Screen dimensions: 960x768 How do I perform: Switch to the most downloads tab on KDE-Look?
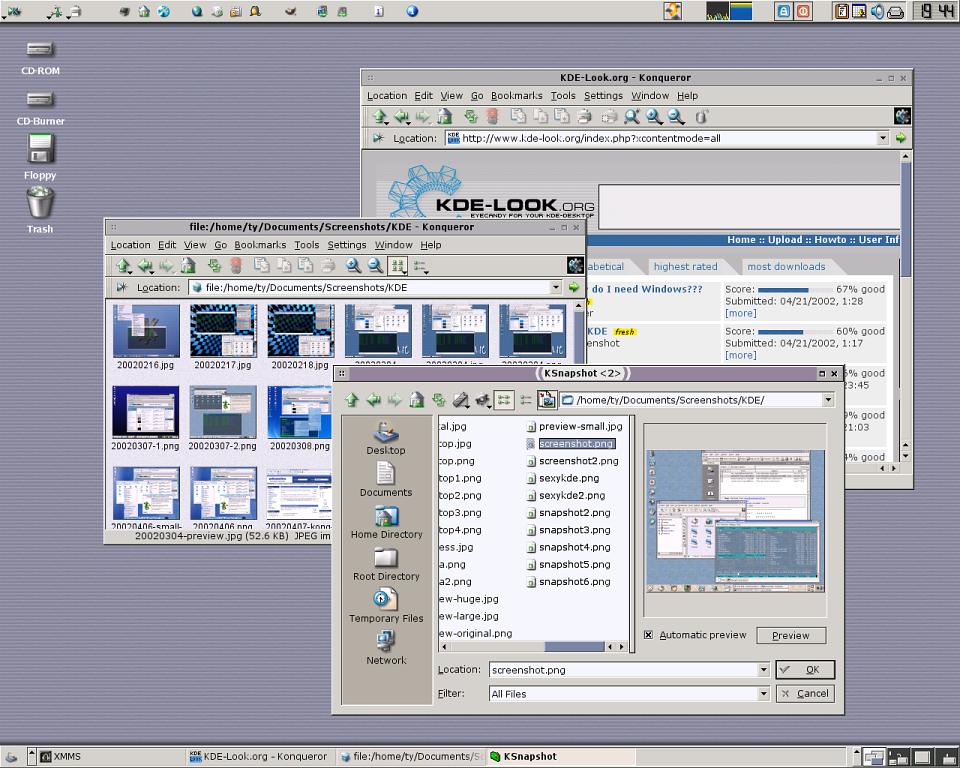click(786, 266)
